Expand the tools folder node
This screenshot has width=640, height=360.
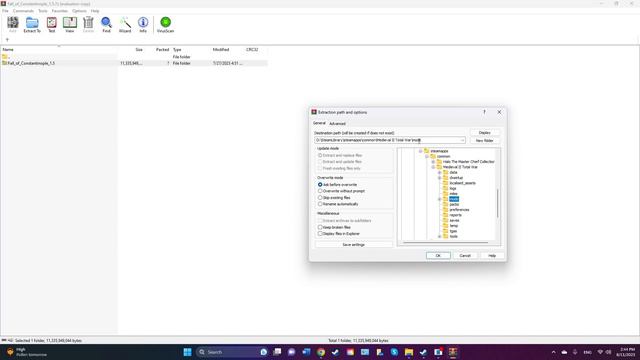(440, 236)
